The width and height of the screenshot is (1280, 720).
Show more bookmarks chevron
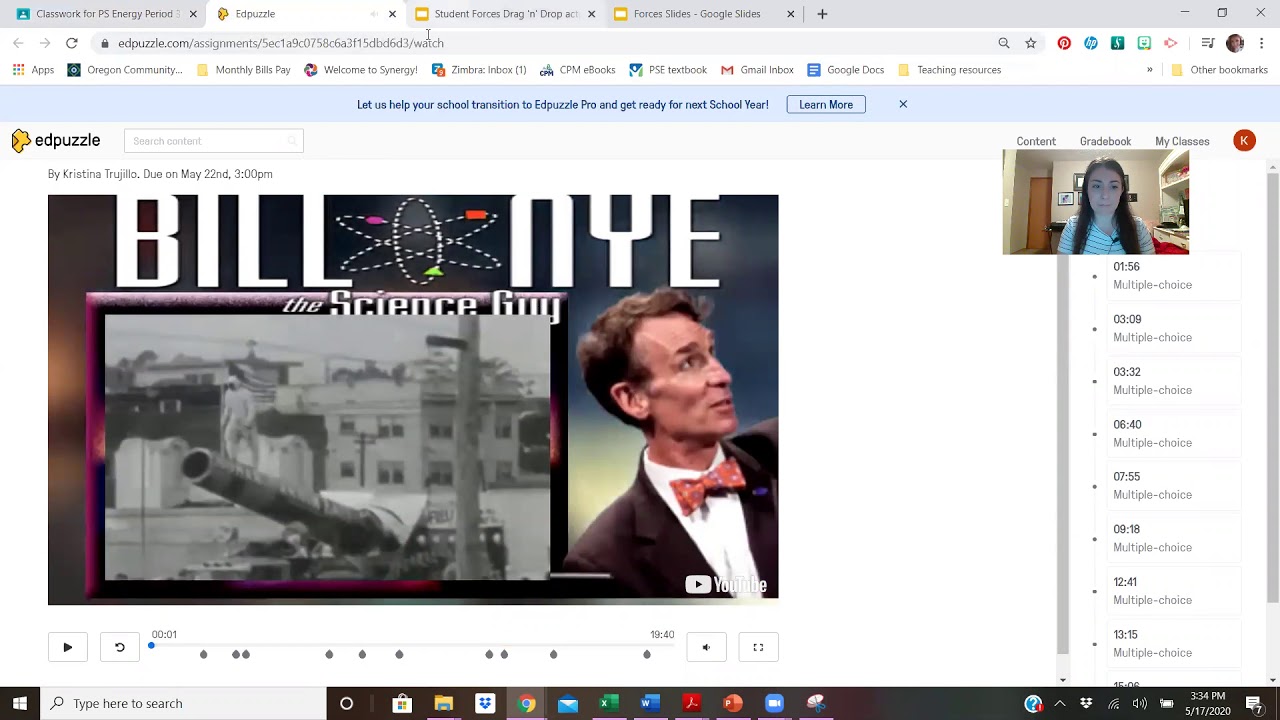click(x=1149, y=70)
